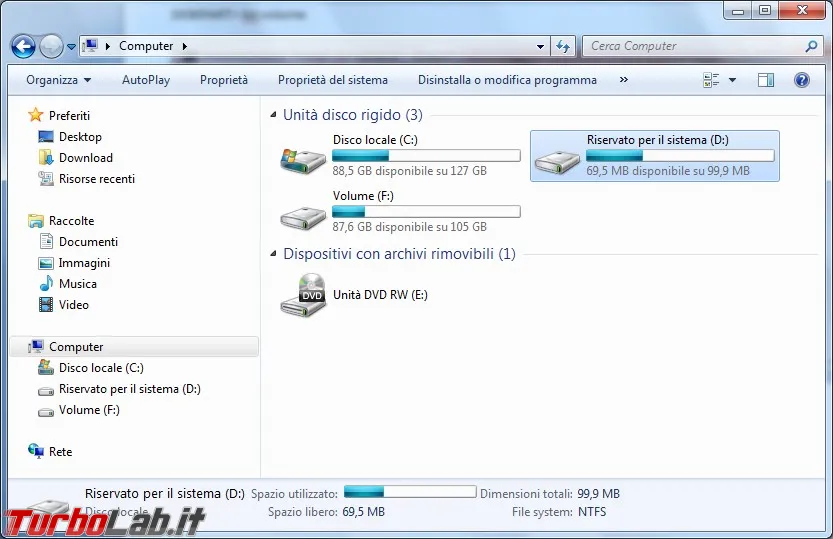
Task: Select Preferiti in the navigation pane
Action: (69, 115)
